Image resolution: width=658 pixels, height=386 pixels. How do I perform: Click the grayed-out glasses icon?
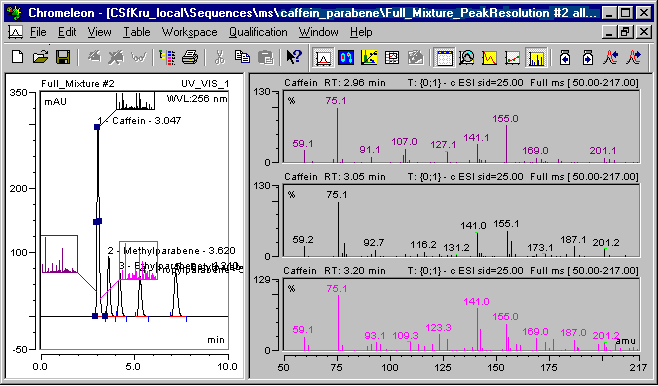(137, 57)
